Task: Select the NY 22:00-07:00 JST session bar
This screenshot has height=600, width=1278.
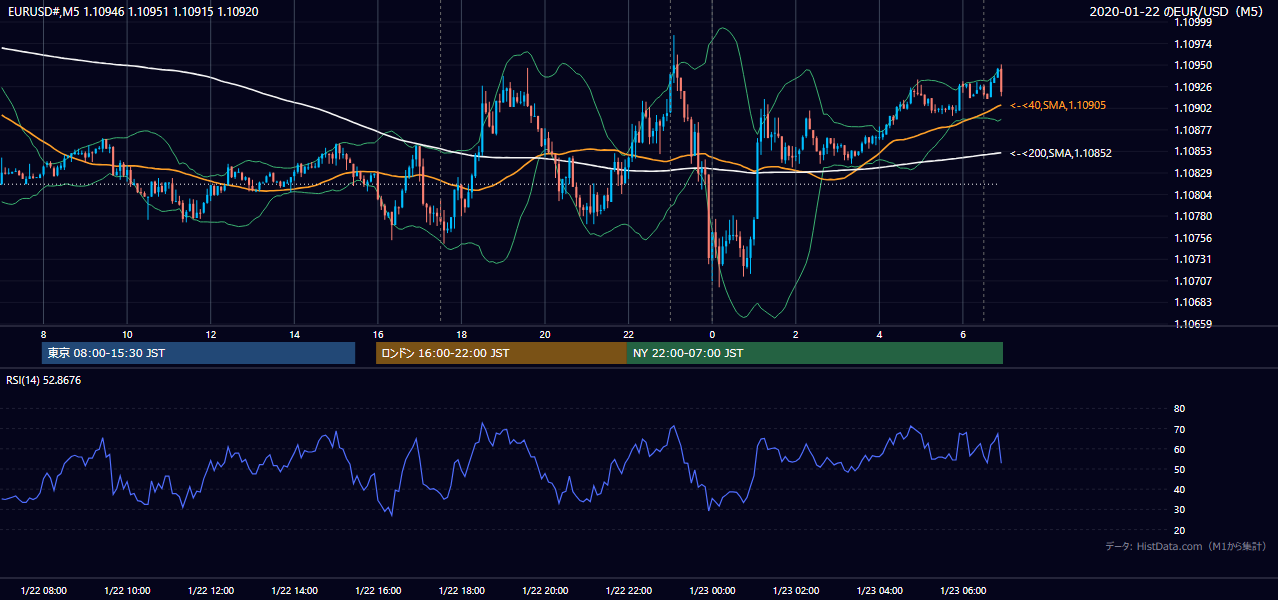Action: click(815, 353)
